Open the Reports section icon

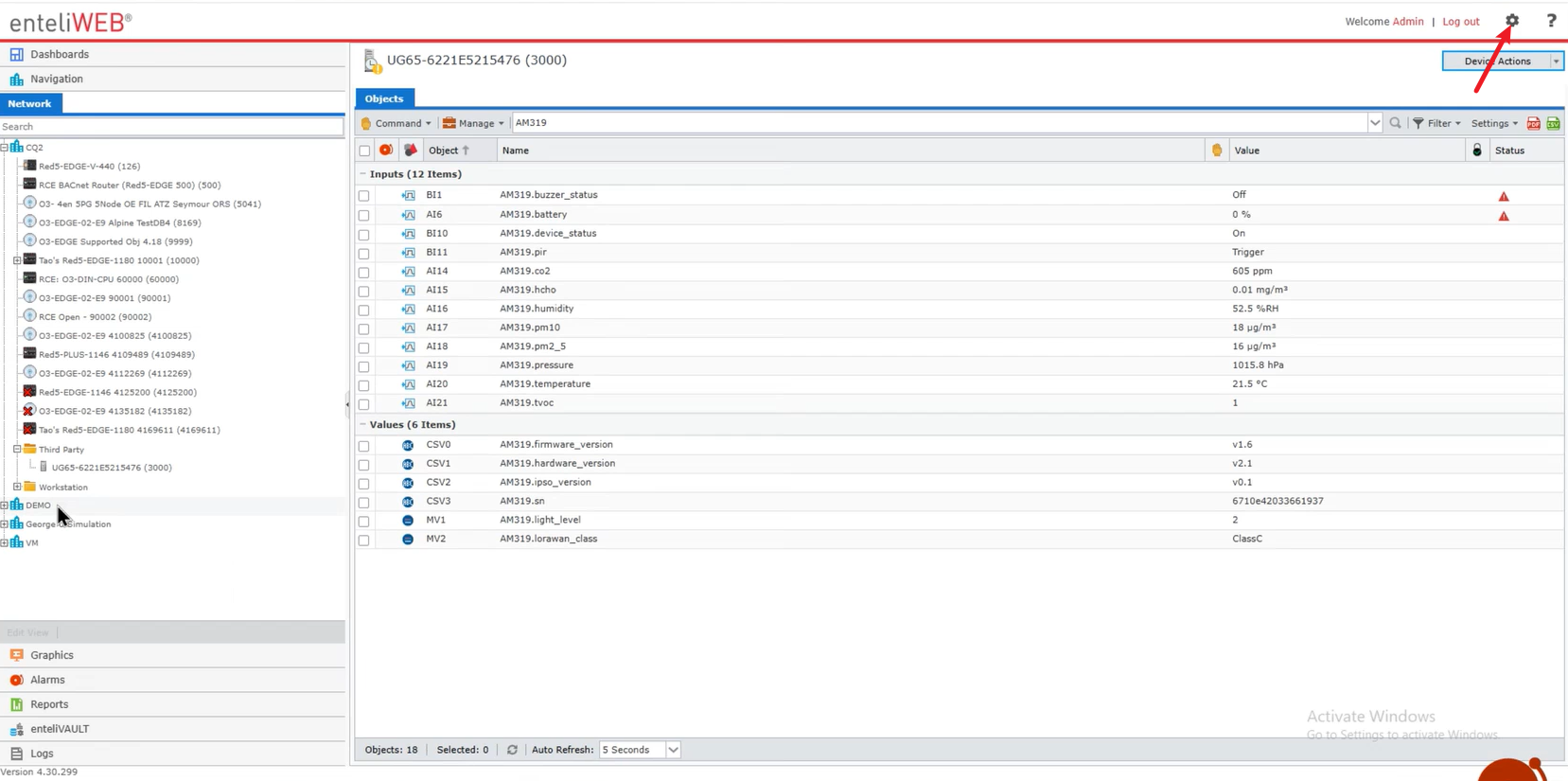pyautogui.click(x=16, y=704)
